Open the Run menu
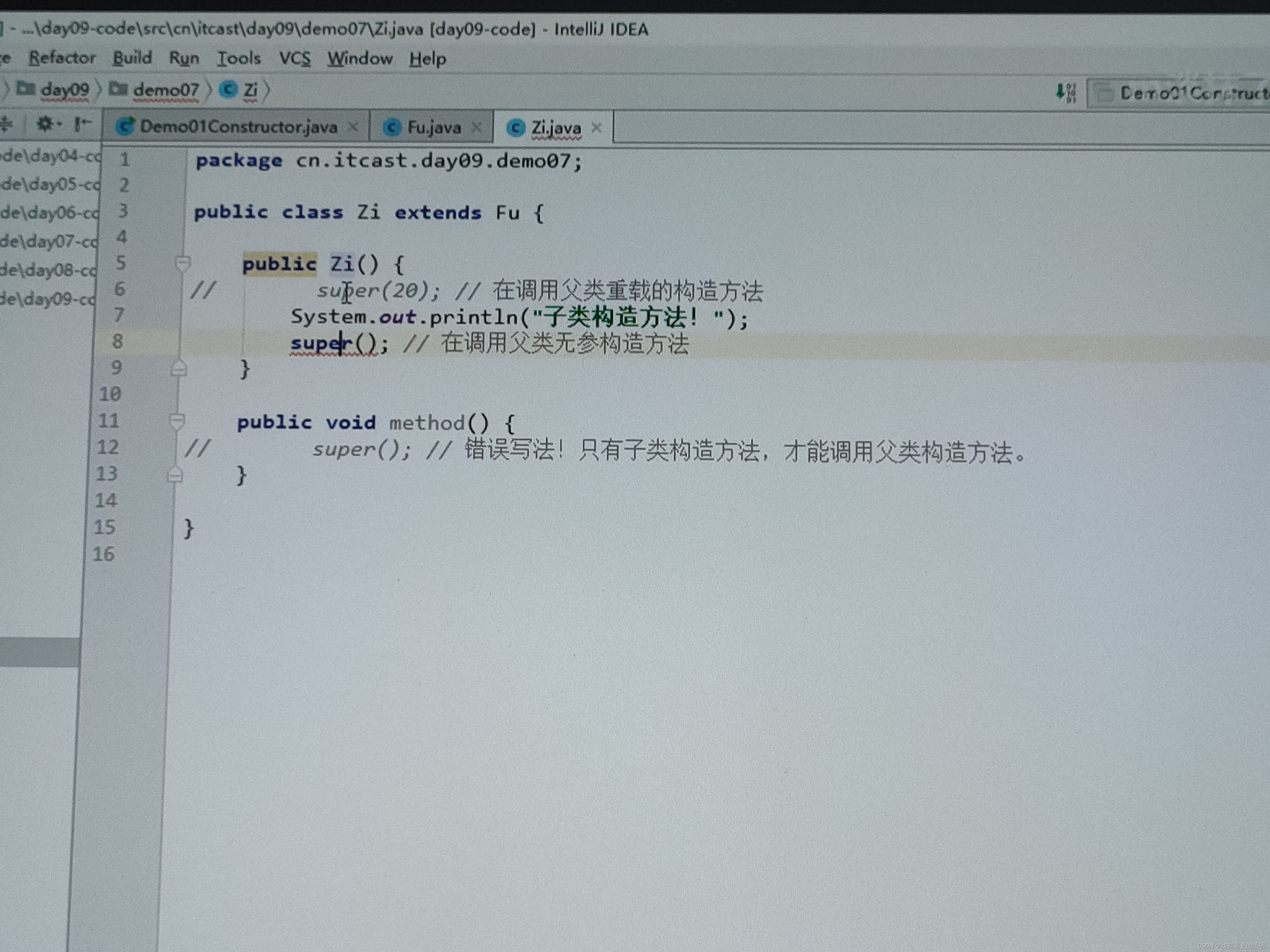Viewport: 1270px width, 952px height. tap(184, 58)
